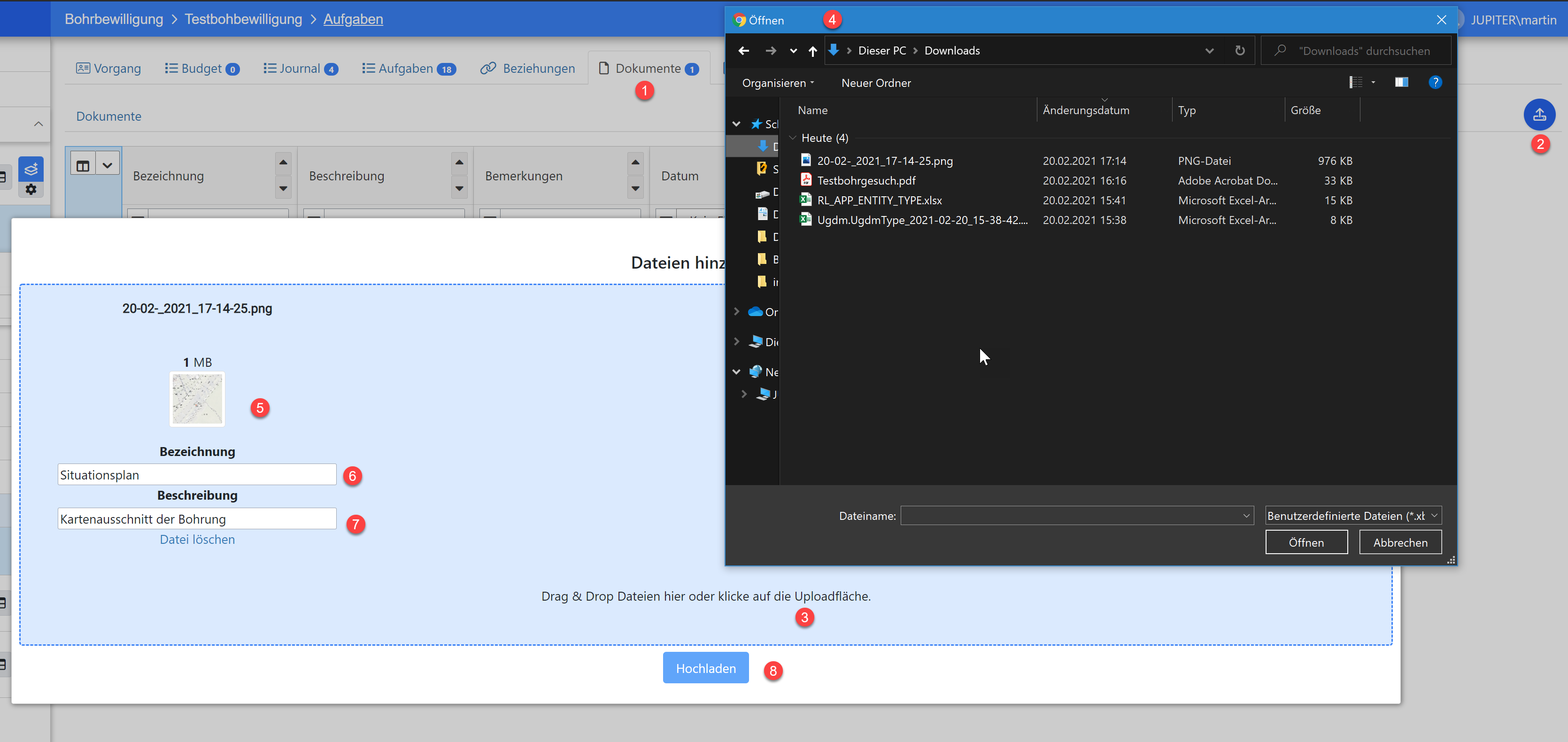Select Excel icon of RL_APP_ENTITY_TYPE.xlsx

[x=805, y=200]
